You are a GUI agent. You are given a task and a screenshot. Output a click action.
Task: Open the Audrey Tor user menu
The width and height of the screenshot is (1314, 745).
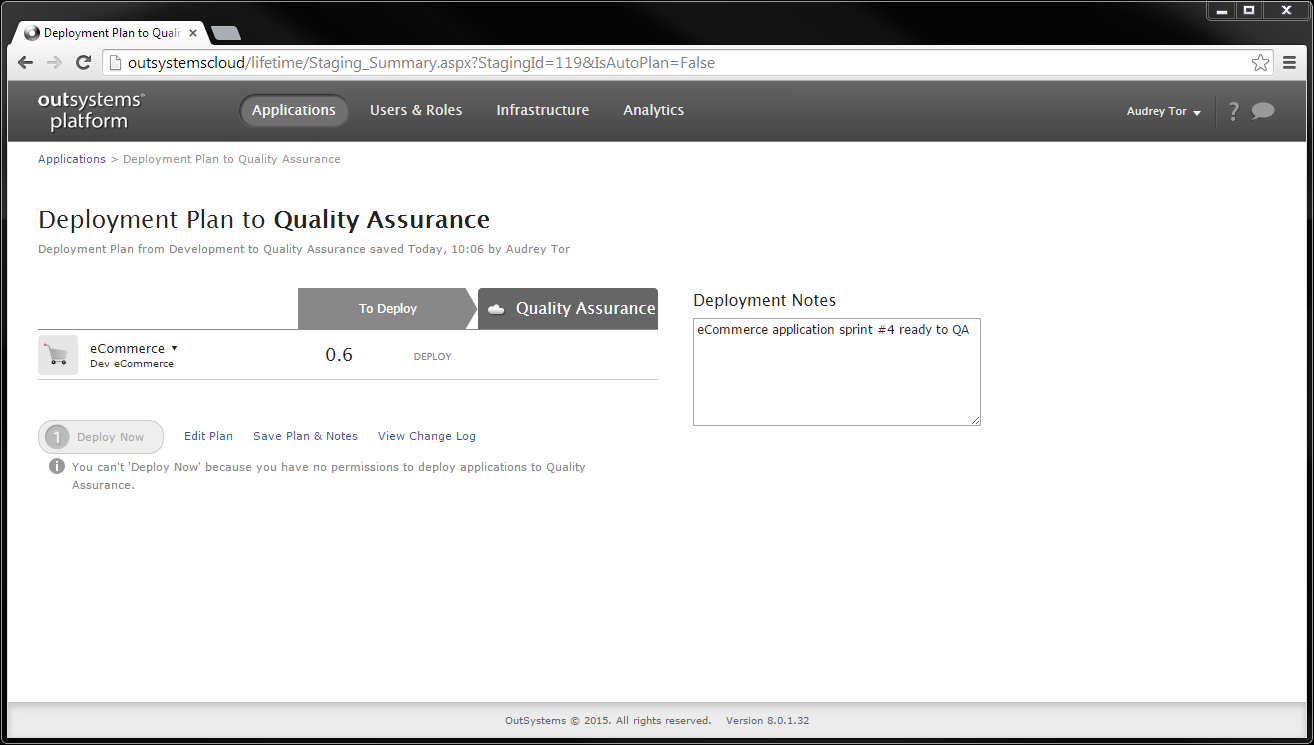[1163, 111]
